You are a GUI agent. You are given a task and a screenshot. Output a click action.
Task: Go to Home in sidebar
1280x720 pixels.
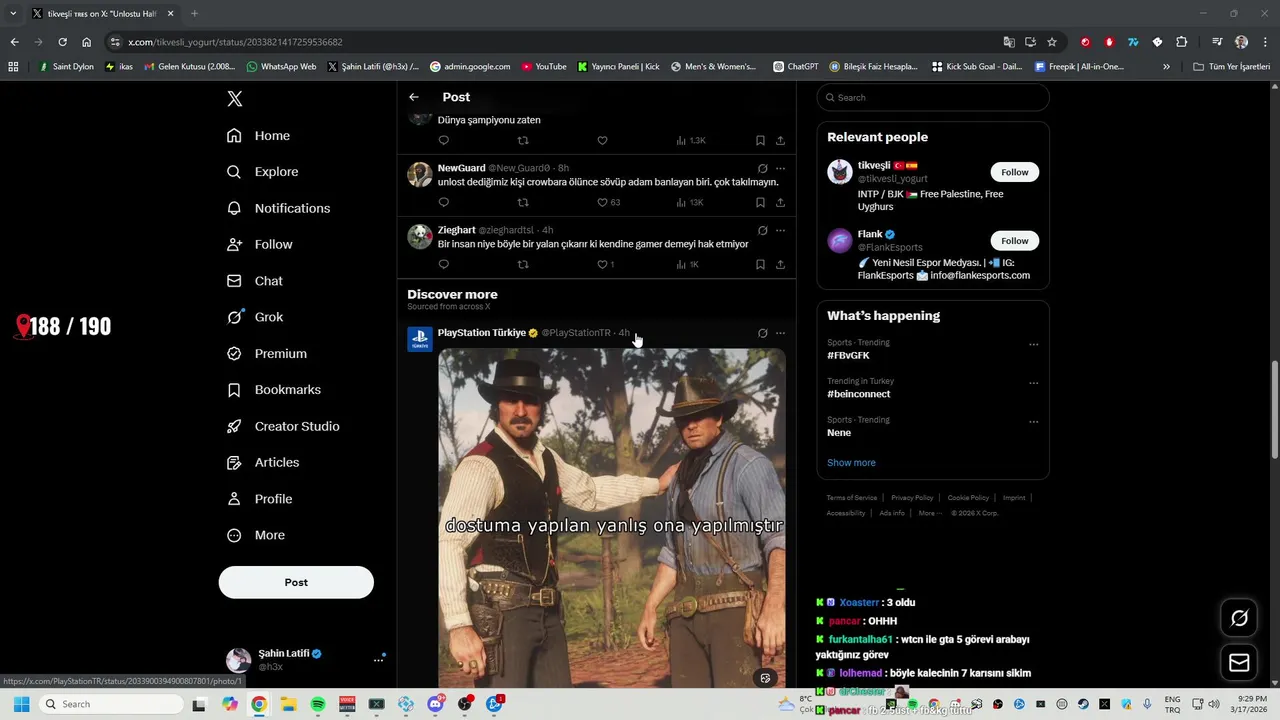coord(258,136)
